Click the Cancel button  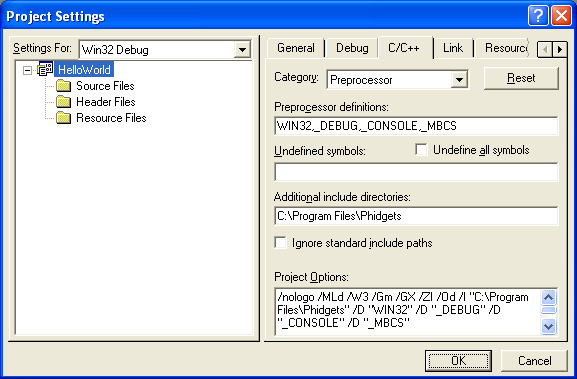tap(534, 361)
